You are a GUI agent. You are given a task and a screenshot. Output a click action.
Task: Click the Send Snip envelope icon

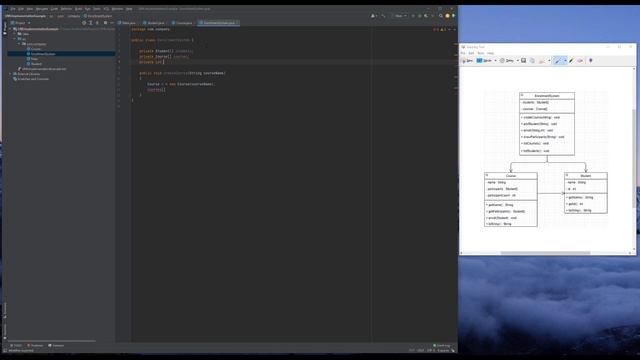pos(542,60)
